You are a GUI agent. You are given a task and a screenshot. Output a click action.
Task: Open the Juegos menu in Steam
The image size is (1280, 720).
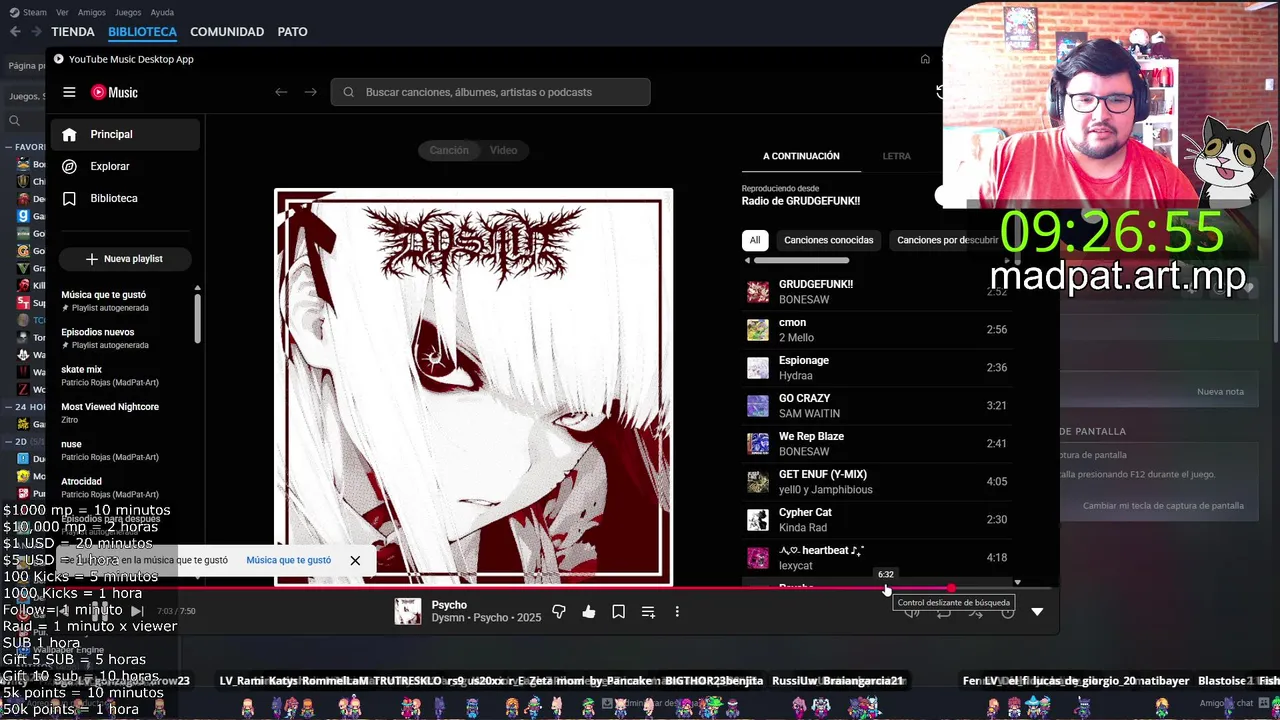[128, 12]
